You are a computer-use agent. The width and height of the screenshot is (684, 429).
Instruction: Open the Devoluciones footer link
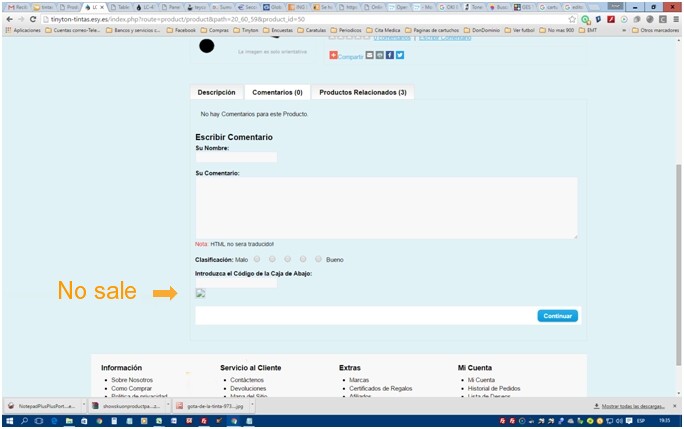tap(248, 388)
